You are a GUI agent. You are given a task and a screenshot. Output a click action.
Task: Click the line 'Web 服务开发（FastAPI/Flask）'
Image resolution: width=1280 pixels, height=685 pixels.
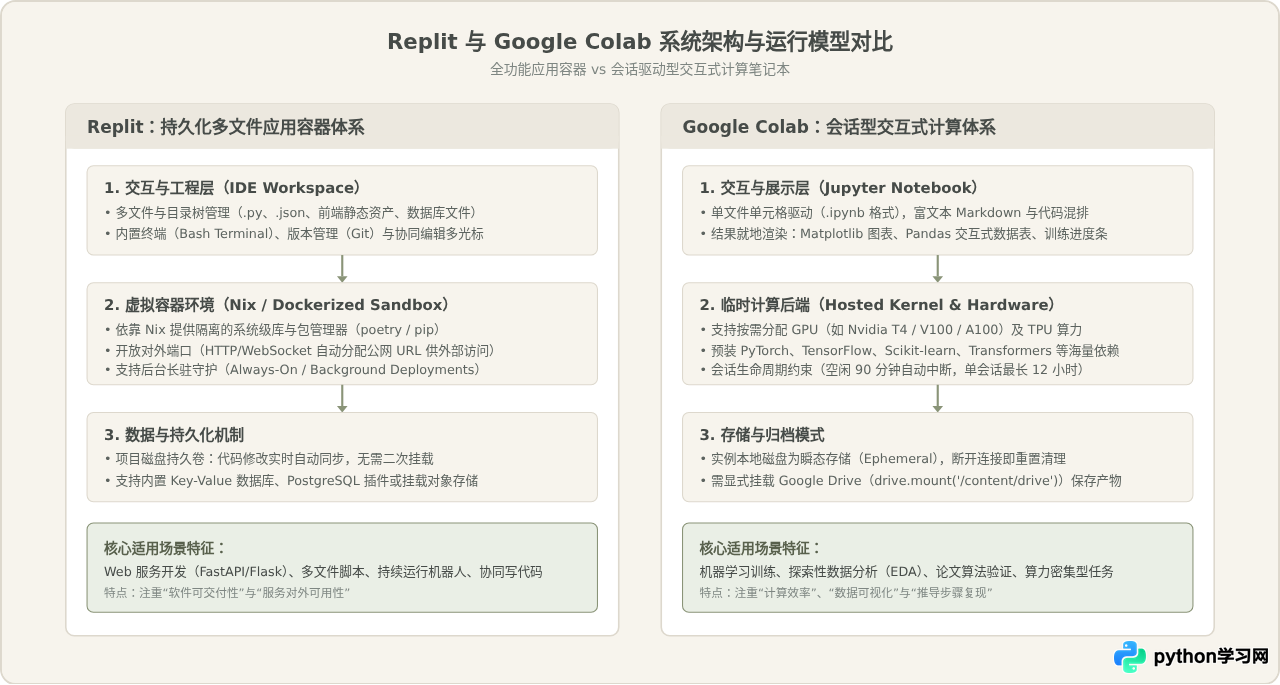tap(323, 572)
